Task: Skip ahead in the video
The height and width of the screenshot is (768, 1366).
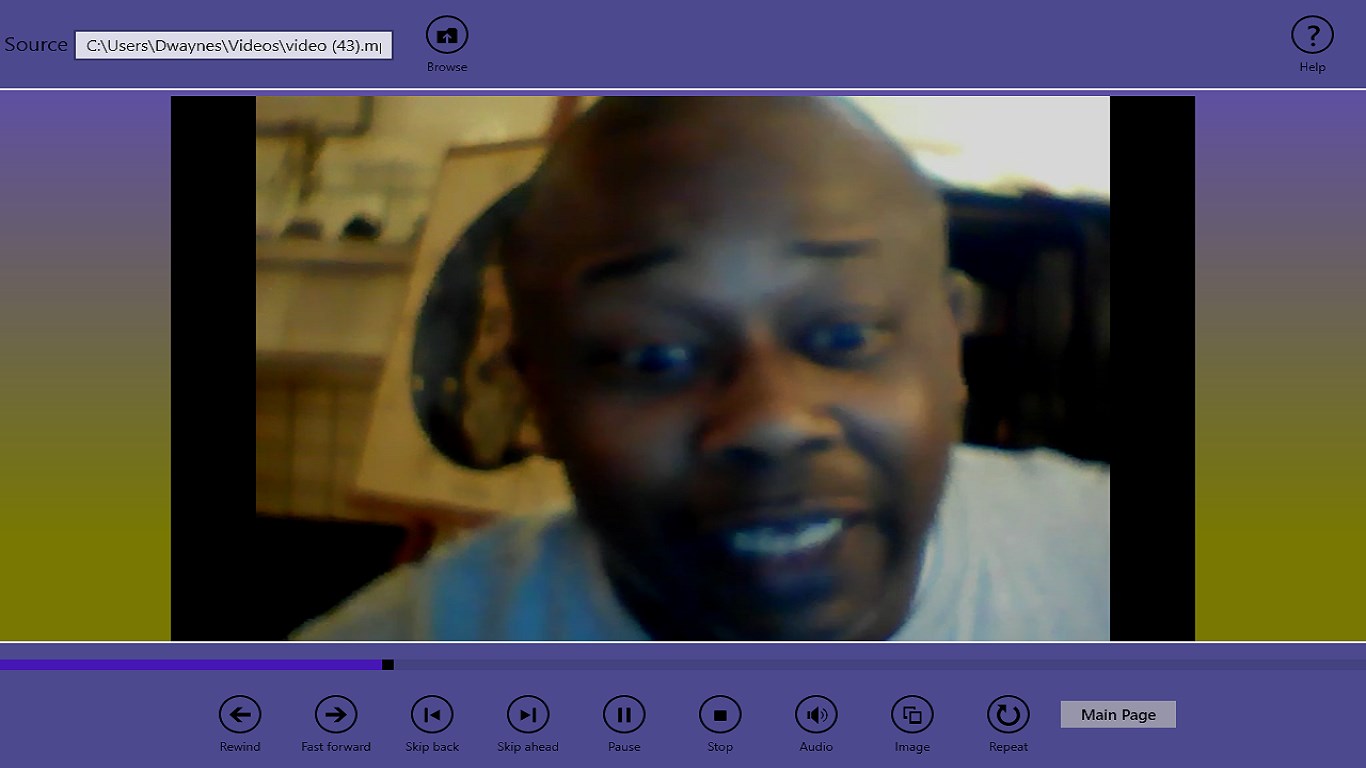Action: (x=527, y=714)
